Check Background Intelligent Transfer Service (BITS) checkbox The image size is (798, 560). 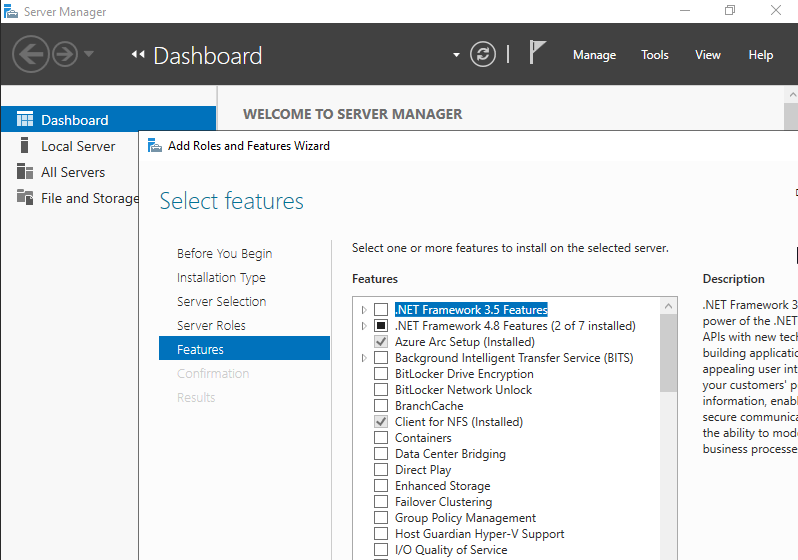381,357
